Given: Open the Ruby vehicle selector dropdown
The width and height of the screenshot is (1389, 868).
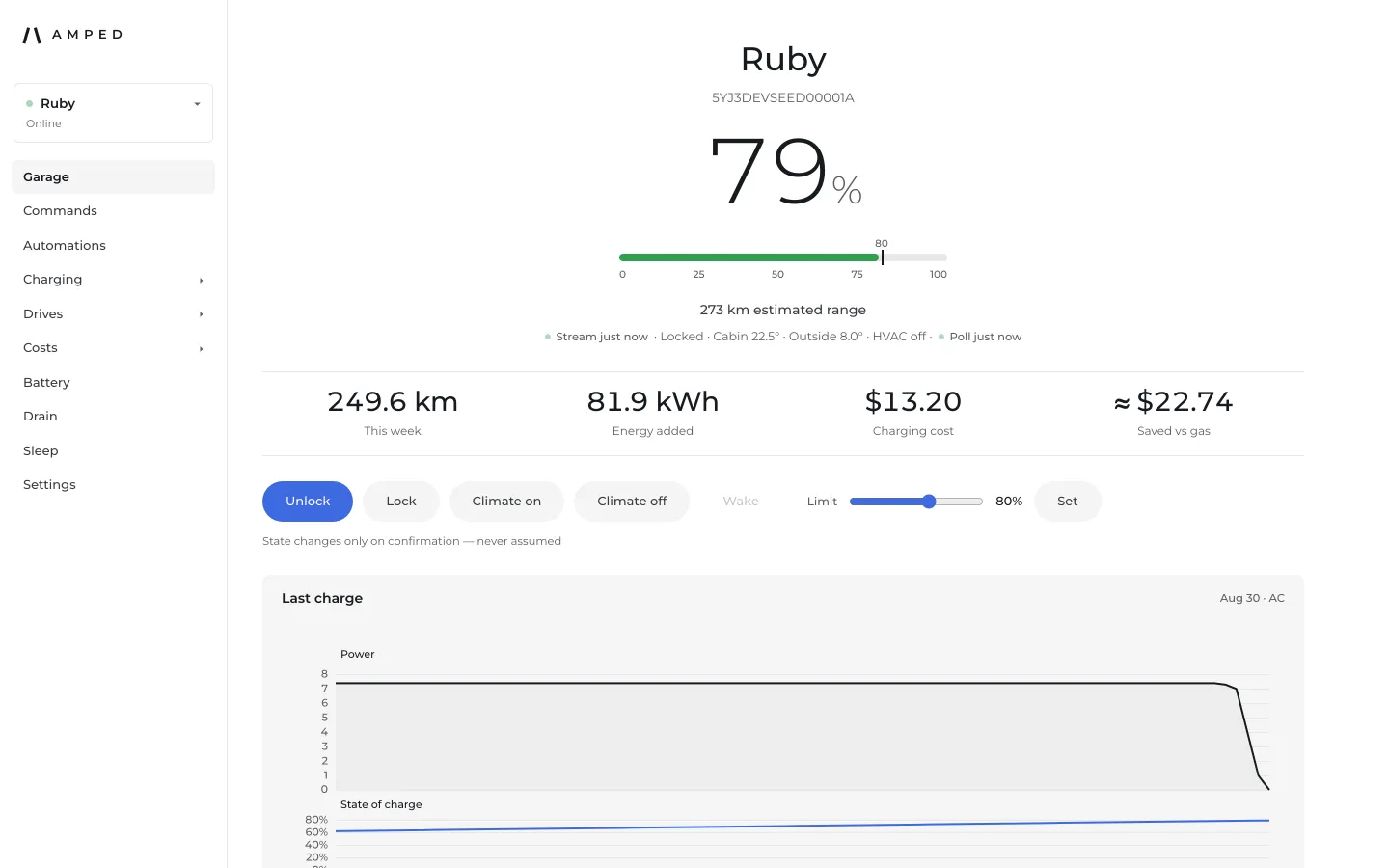Looking at the screenshot, I should pyautogui.click(x=113, y=113).
